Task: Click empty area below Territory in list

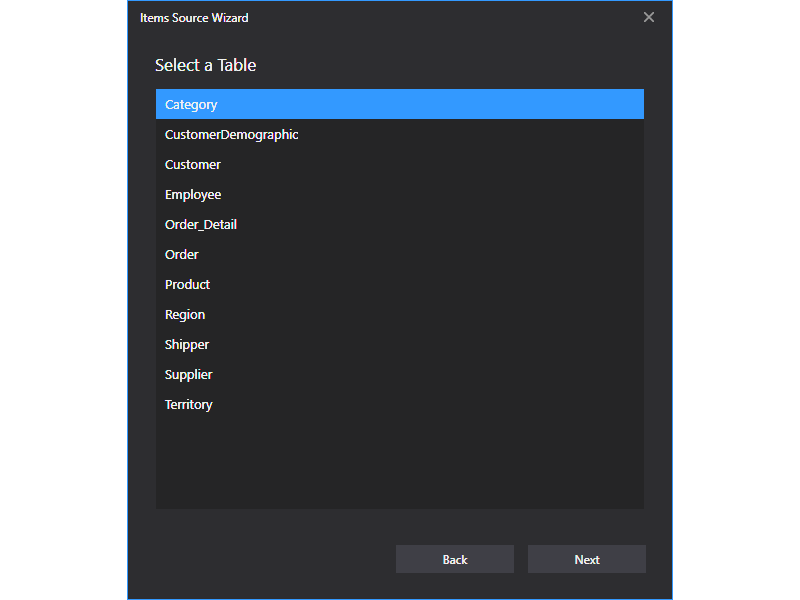Action: click(x=400, y=460)
